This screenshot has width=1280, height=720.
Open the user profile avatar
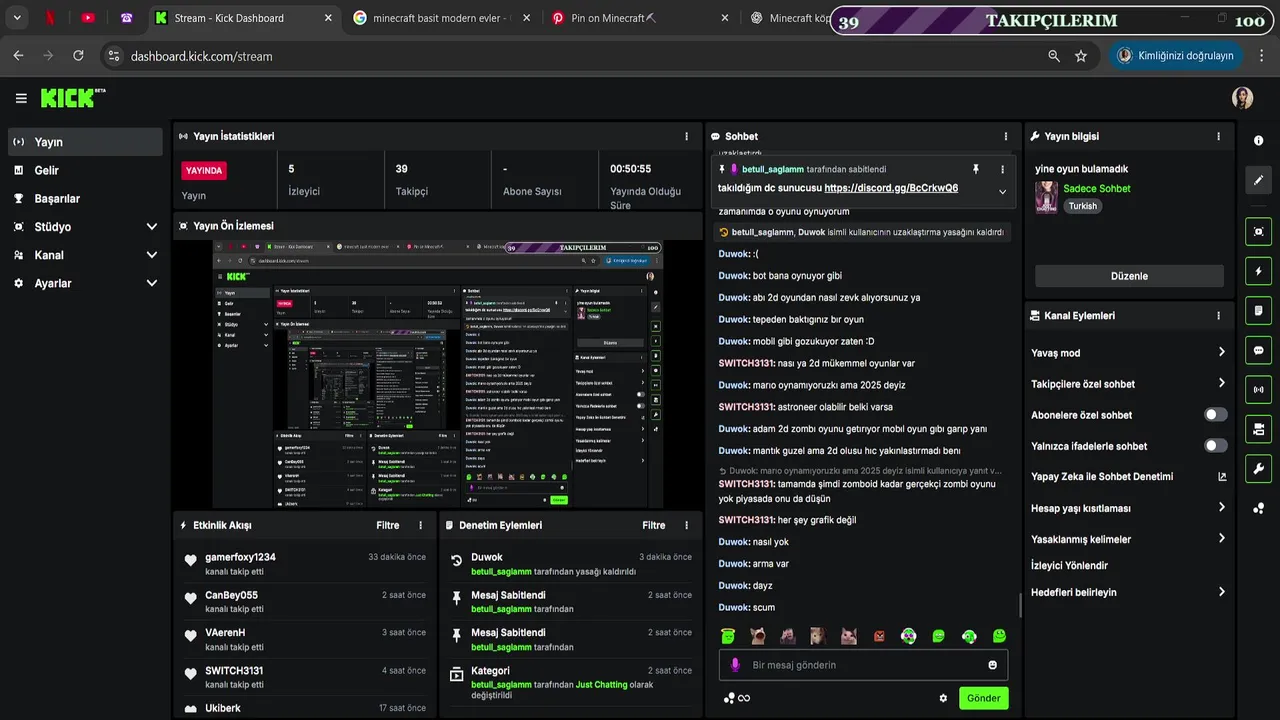pos(1242,98)
